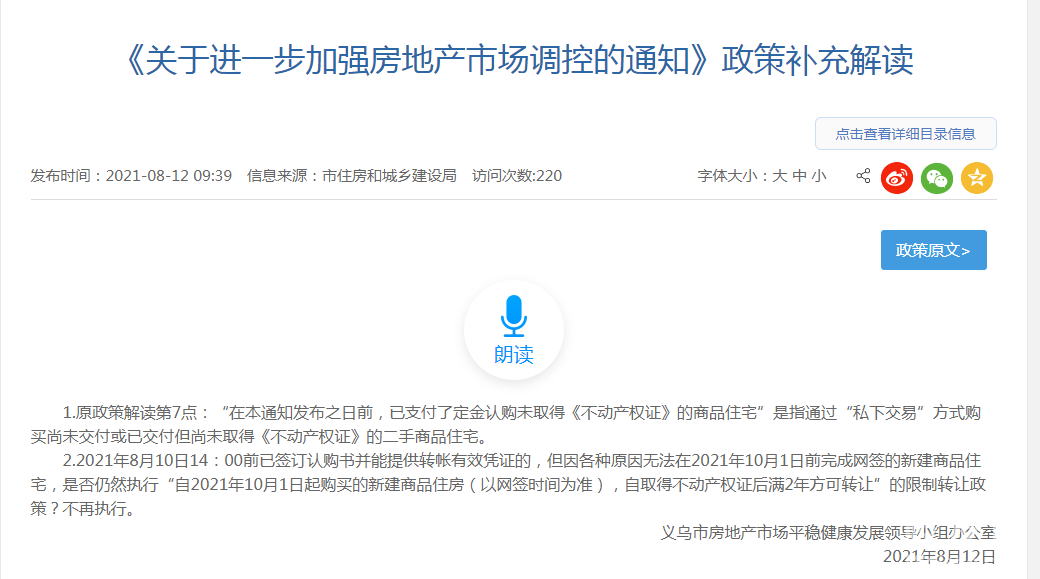The image size is (1040, 579).
Task: Share the article to Sina Weibo
Action: pyautogui.click(x=897, y=178)
